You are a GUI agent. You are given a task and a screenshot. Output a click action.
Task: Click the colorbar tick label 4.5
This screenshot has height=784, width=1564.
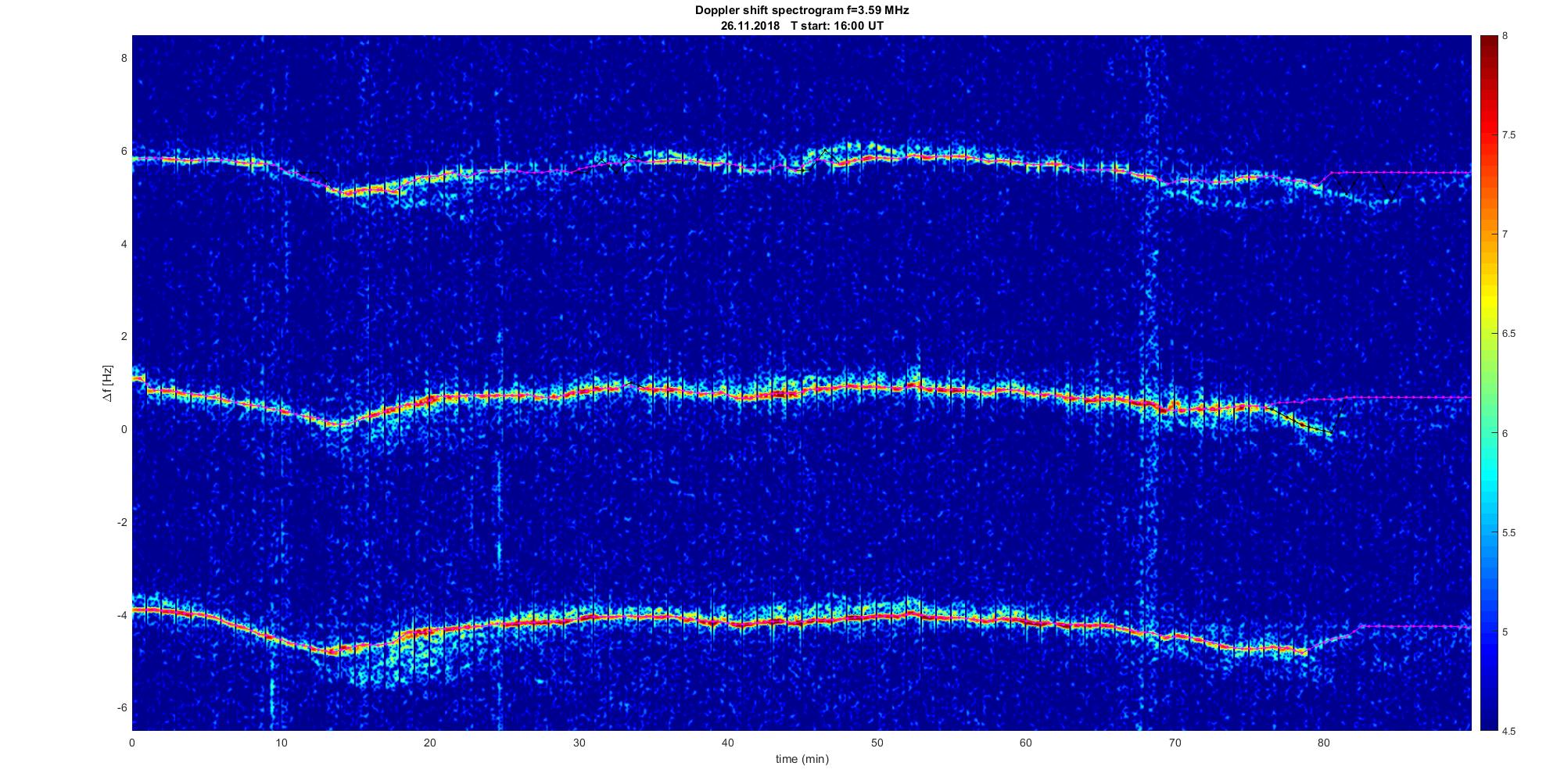(x=1509, y=732)
